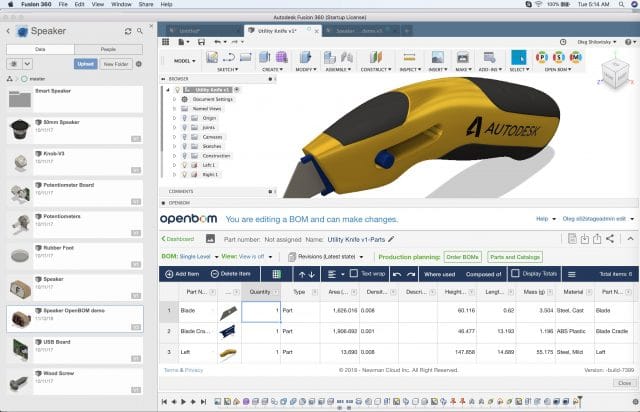This screenshot has height=412, width=640.
Task: Toggle visibility bulb of Joints folder
Action: pyautogui.click(x=184, y=127)
